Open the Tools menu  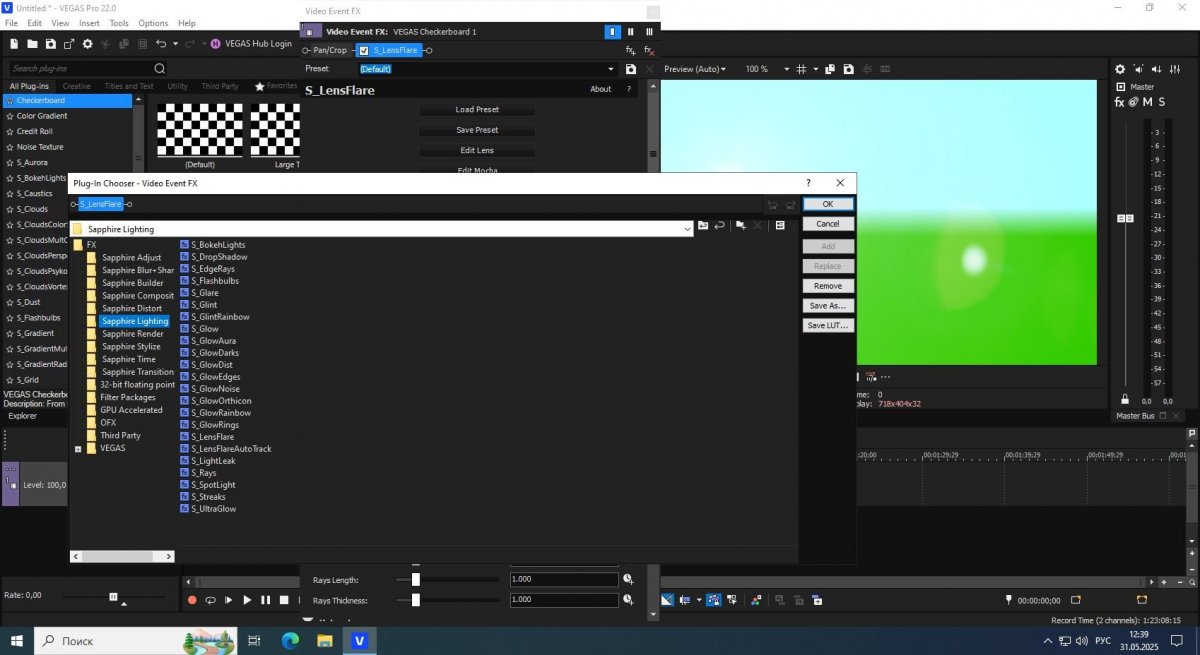119,23
